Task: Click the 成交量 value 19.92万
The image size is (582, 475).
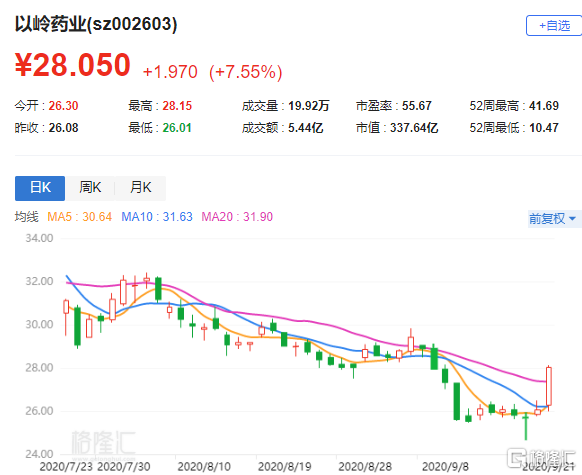Action: [x=309, y=106]
